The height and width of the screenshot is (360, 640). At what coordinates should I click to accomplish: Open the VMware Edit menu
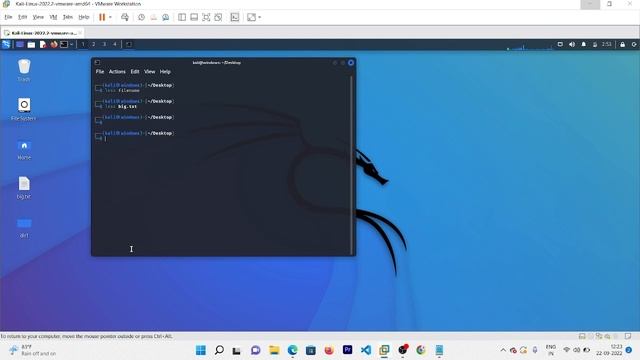(22, 17)
